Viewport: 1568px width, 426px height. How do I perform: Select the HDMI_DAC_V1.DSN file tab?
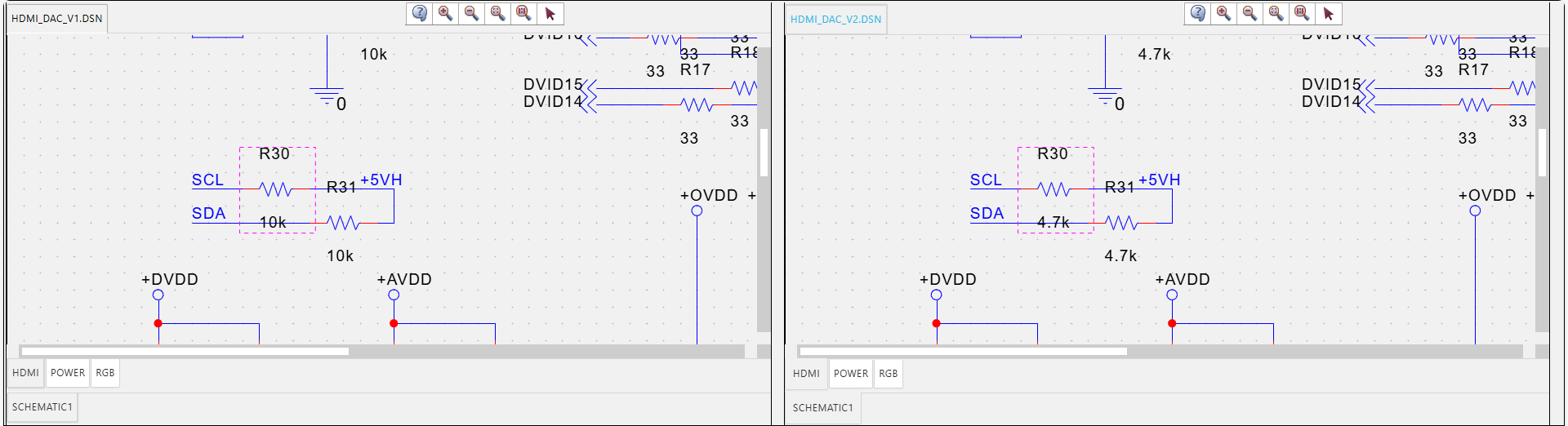pyautogui.click(x=57, y=19)
